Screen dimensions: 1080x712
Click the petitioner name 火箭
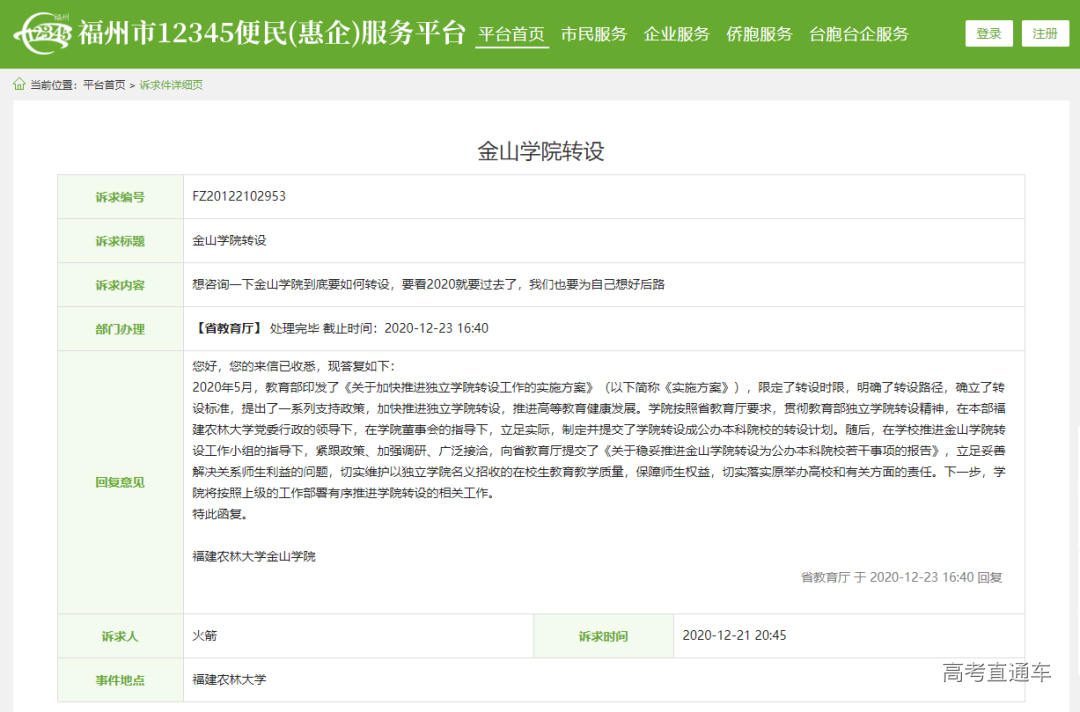197,635
